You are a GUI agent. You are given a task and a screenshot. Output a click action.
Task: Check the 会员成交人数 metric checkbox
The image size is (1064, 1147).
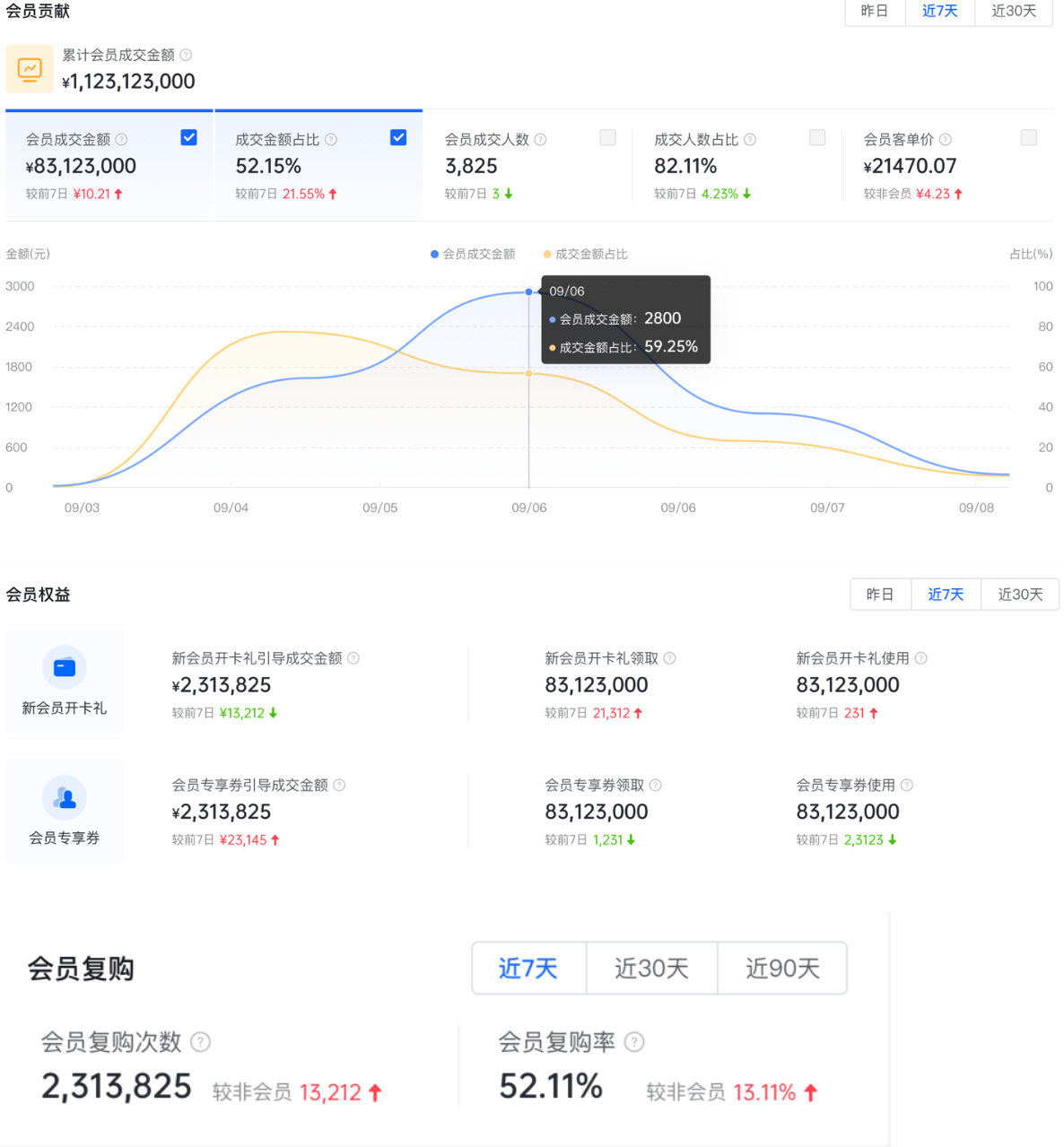(x=608, y=137)
